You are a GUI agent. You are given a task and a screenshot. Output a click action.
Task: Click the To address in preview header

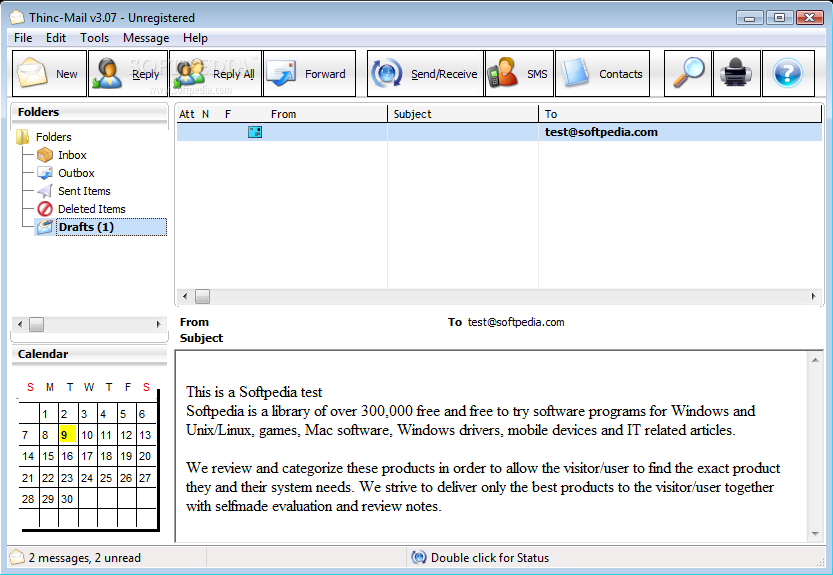[516, 322]
